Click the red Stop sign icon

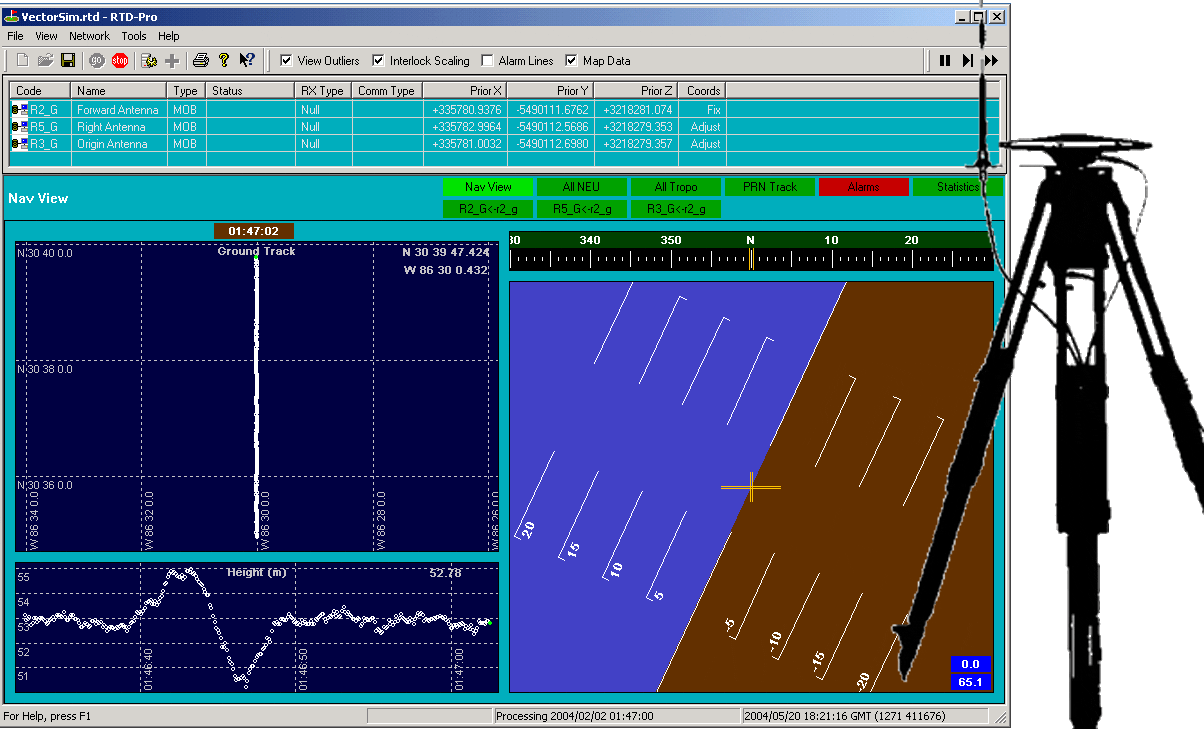click(120, 61)
